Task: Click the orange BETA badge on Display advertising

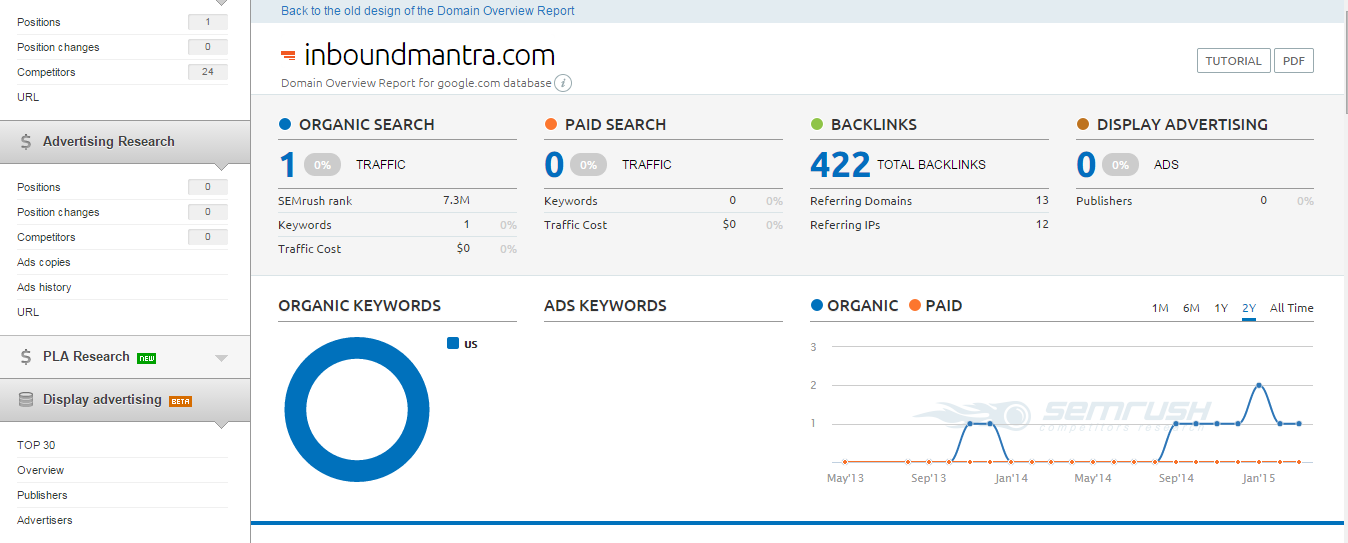Action: tap(180, 401)
